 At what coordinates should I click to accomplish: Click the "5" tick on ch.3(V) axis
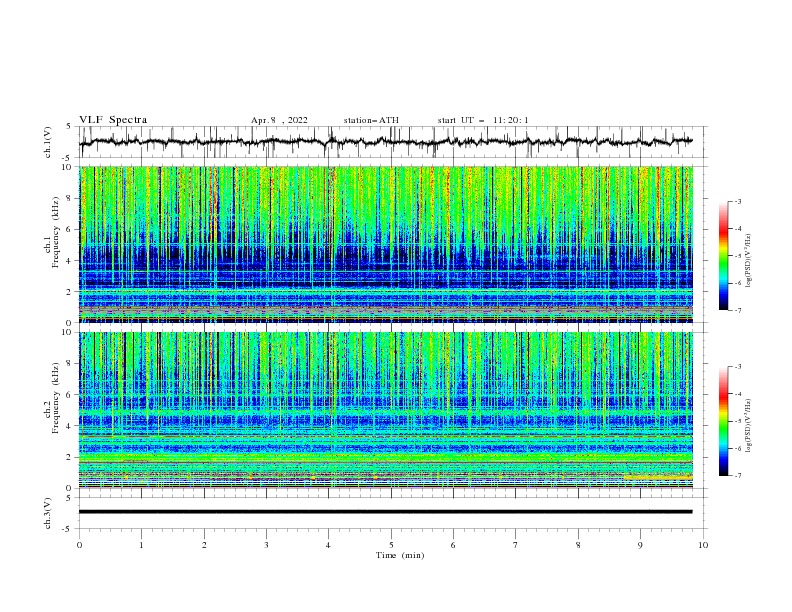(x=70, y=498)
